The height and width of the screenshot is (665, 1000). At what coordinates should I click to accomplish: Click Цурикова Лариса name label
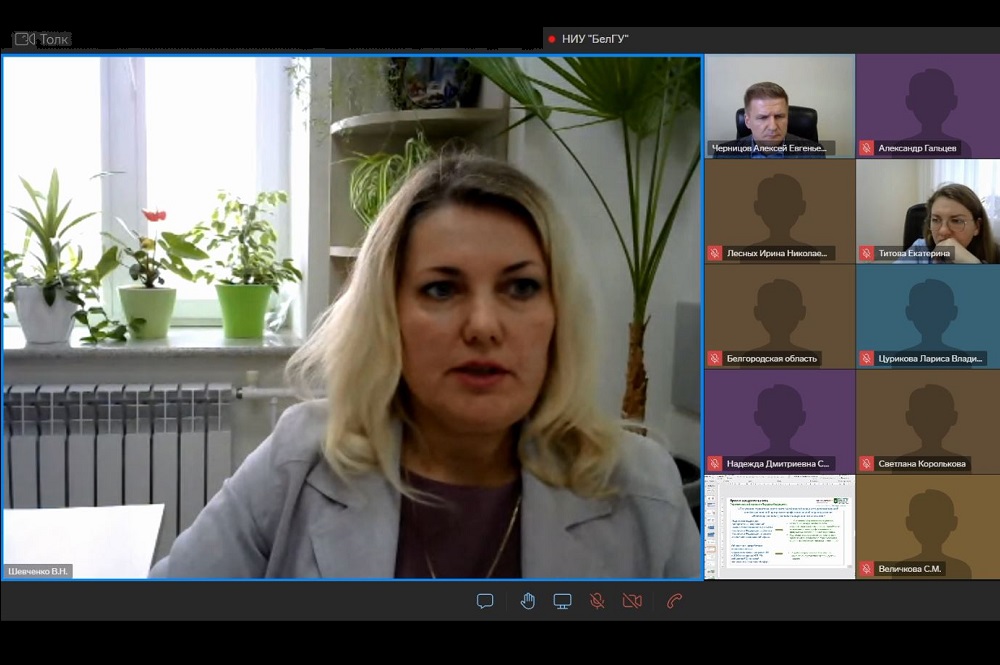(931, 358)
